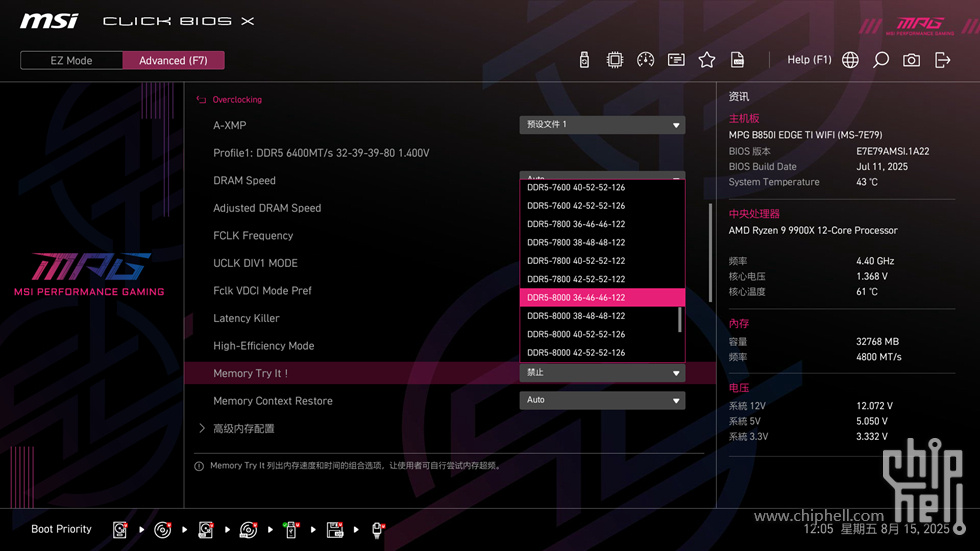Choose DDR5-7600 42-52-52-126 option
Screen dimensions: 980x551
click(x=602, y=206)
